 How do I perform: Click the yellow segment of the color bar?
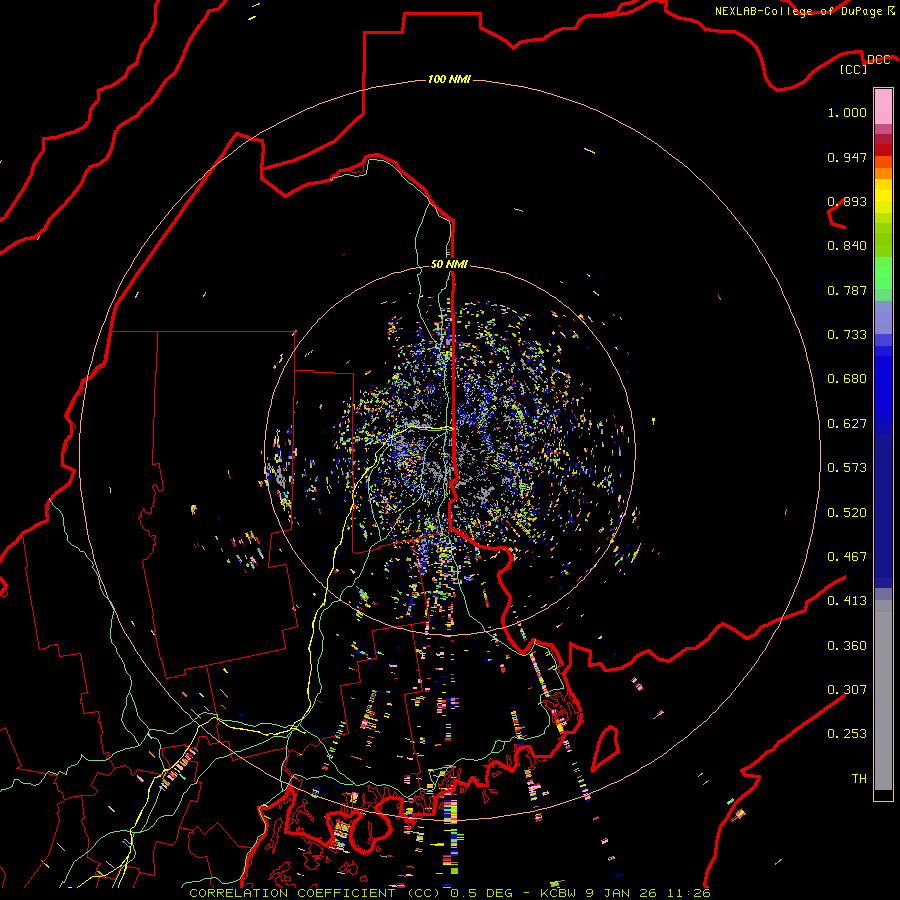click(883, 196)
